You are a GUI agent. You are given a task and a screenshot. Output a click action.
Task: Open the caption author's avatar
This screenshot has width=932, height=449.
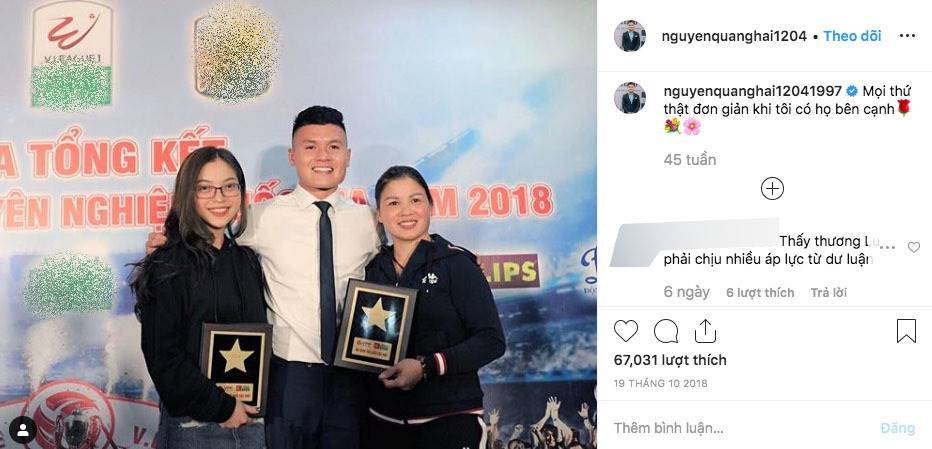(629, 98)
